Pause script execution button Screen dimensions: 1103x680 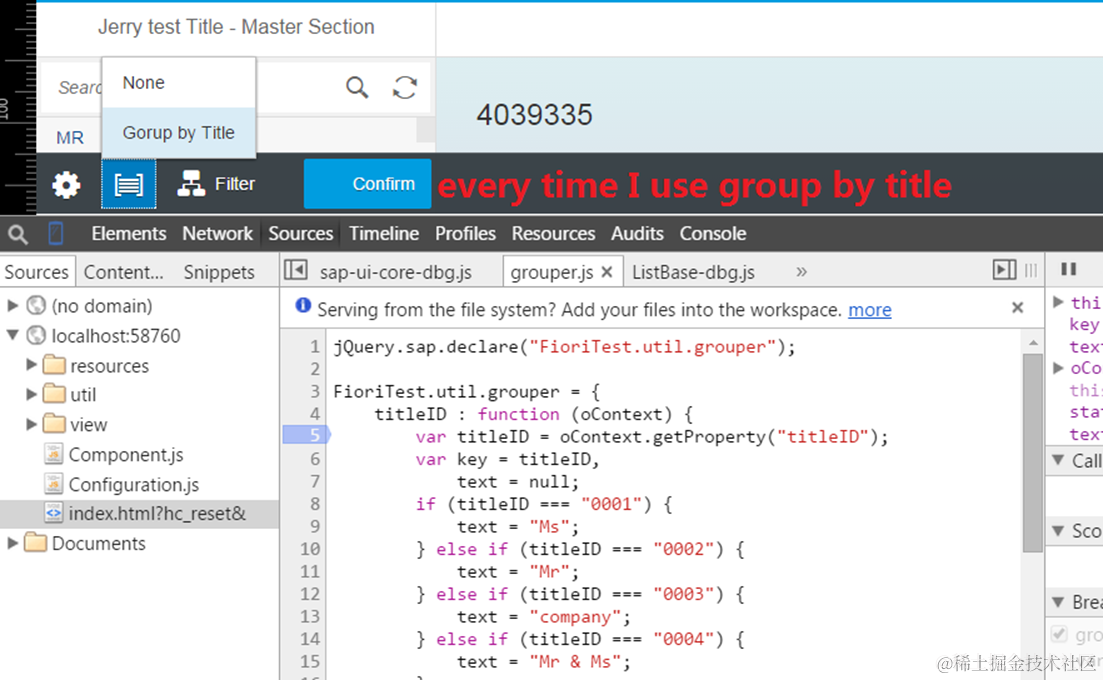(1069, 269)
